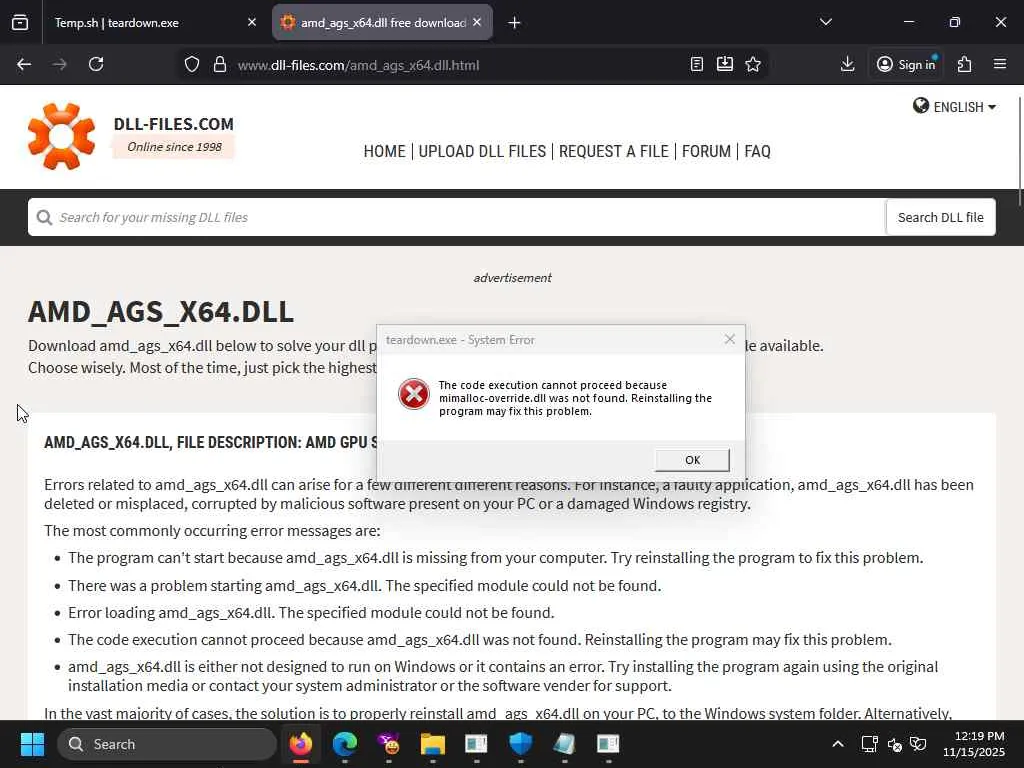The width and height of the screenshot is (1024, 768).
Task: Open the Windows Start menu
Action: pos(32,744)
